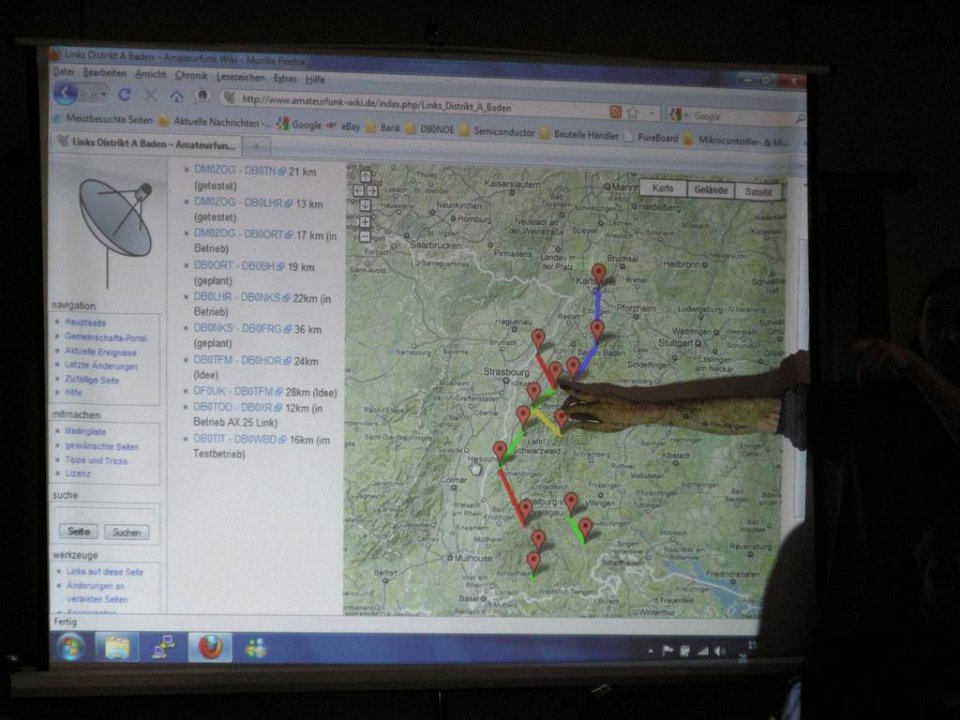Click the RSS feed icon in address bar
Screen dimensions: 960x720
point(615,111)
